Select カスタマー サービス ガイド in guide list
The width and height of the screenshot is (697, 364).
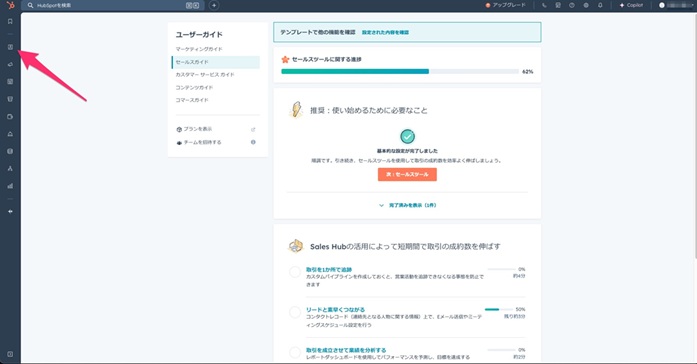204,75
